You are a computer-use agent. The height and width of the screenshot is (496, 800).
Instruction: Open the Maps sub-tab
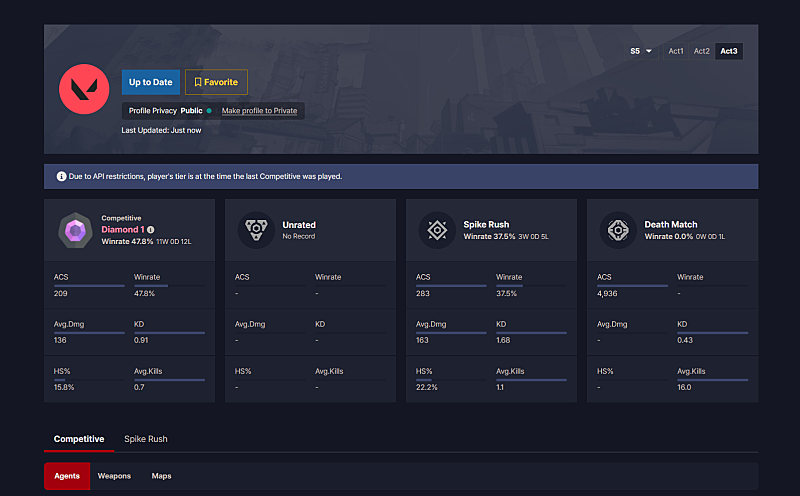click(161, 476)
